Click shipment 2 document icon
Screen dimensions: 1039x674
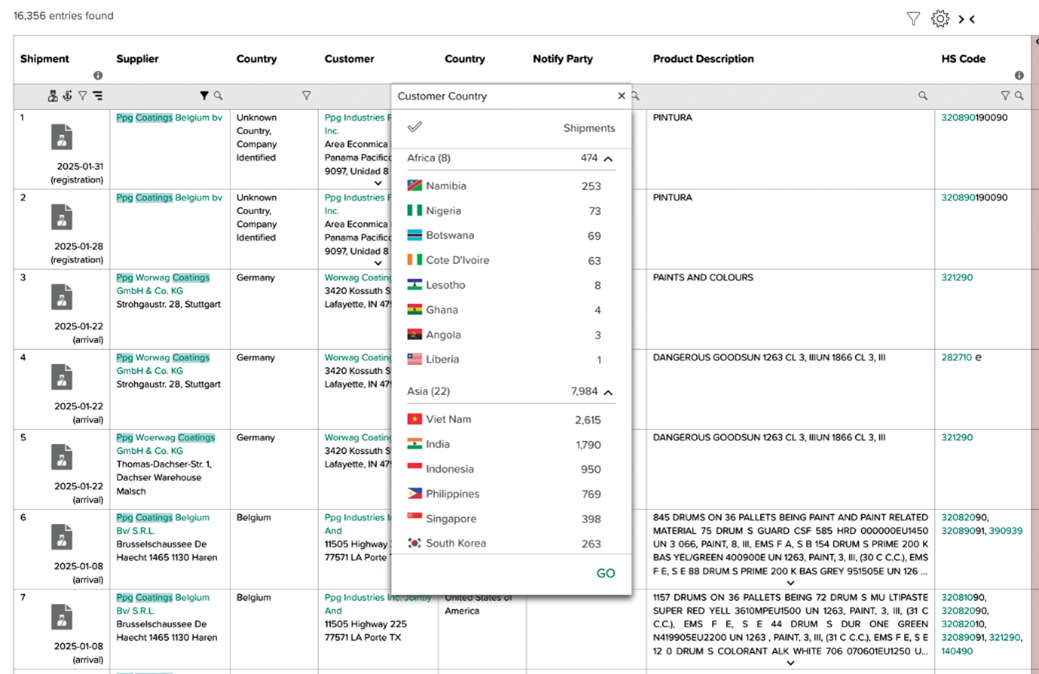tap(62, 217)
